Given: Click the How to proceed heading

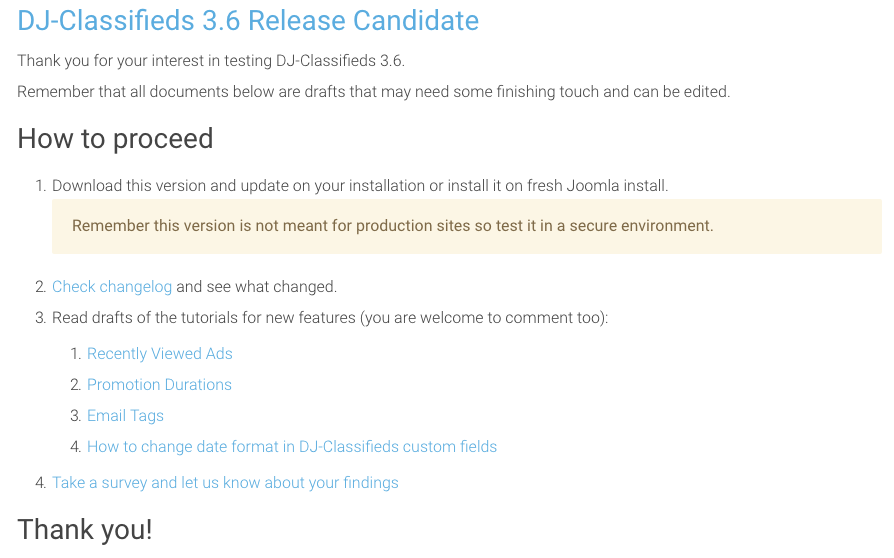Looking at the screenshot, I should tap(115, 139).
